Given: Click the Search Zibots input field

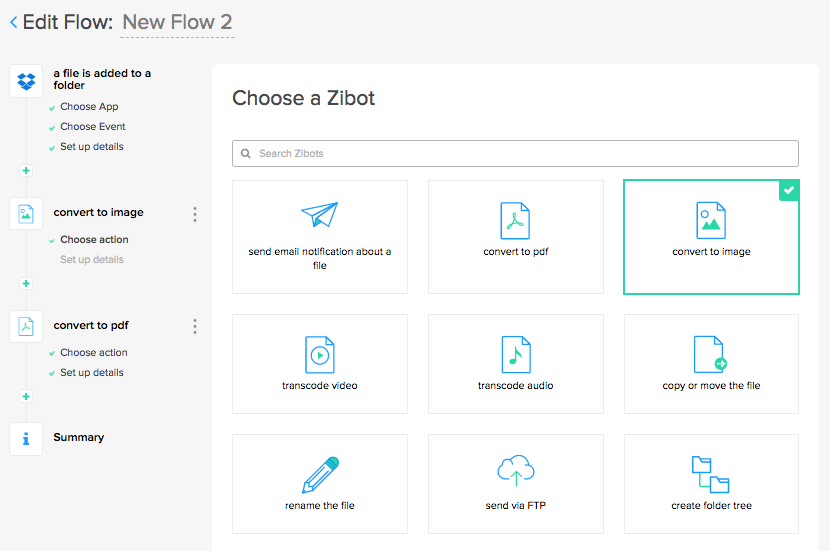Looking at the screenshot, I should 515,153.
